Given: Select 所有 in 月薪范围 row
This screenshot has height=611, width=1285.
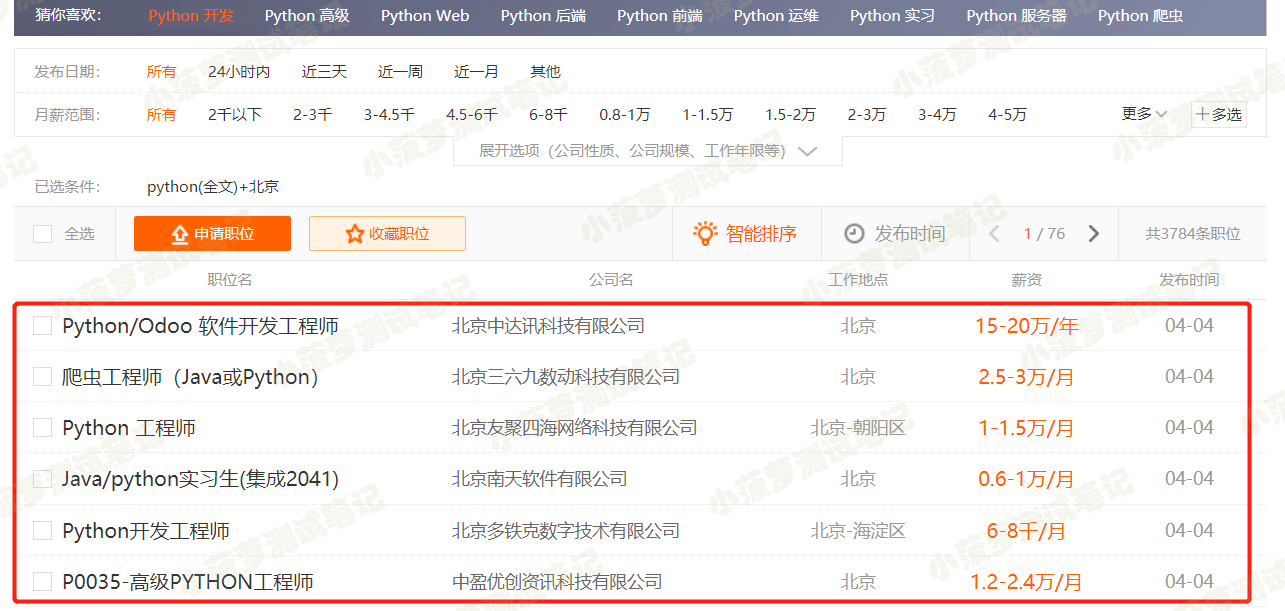Looking at the screenshot, I should tap(161, 115).
